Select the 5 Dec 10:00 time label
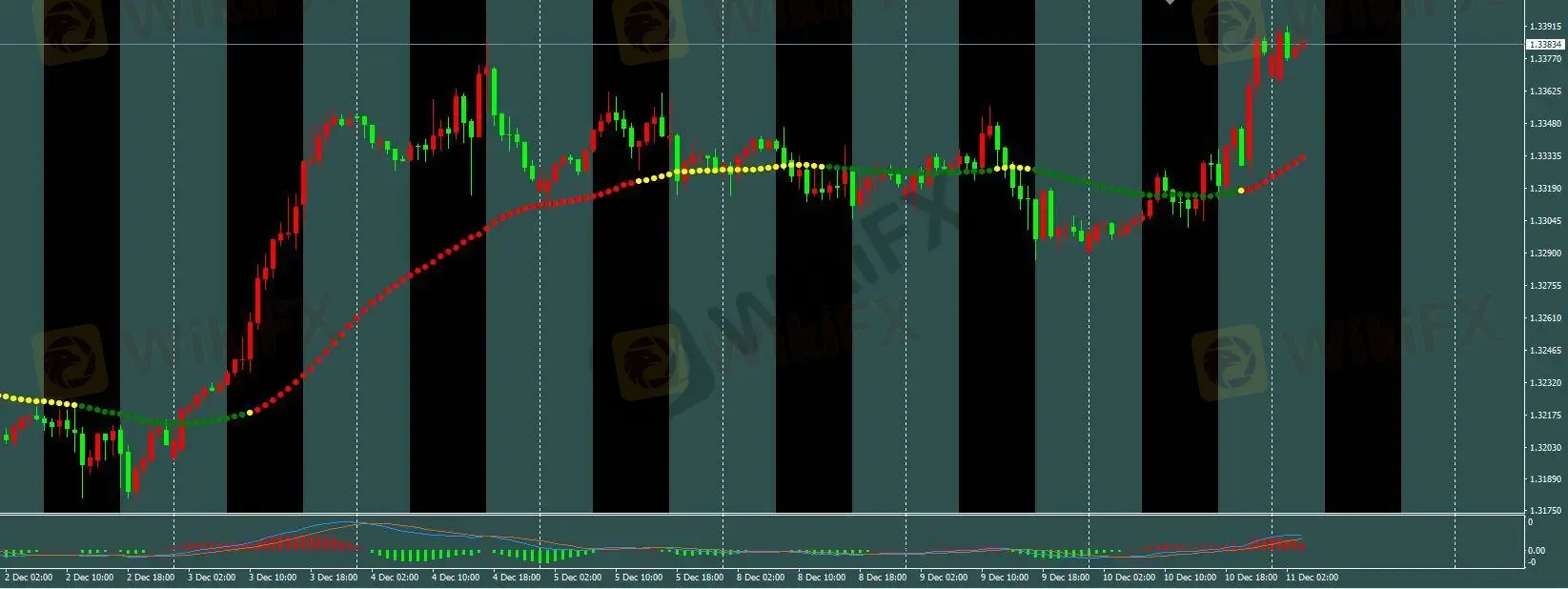The width and height of the screenshot is (1568, 589). (x=639, y=578)
